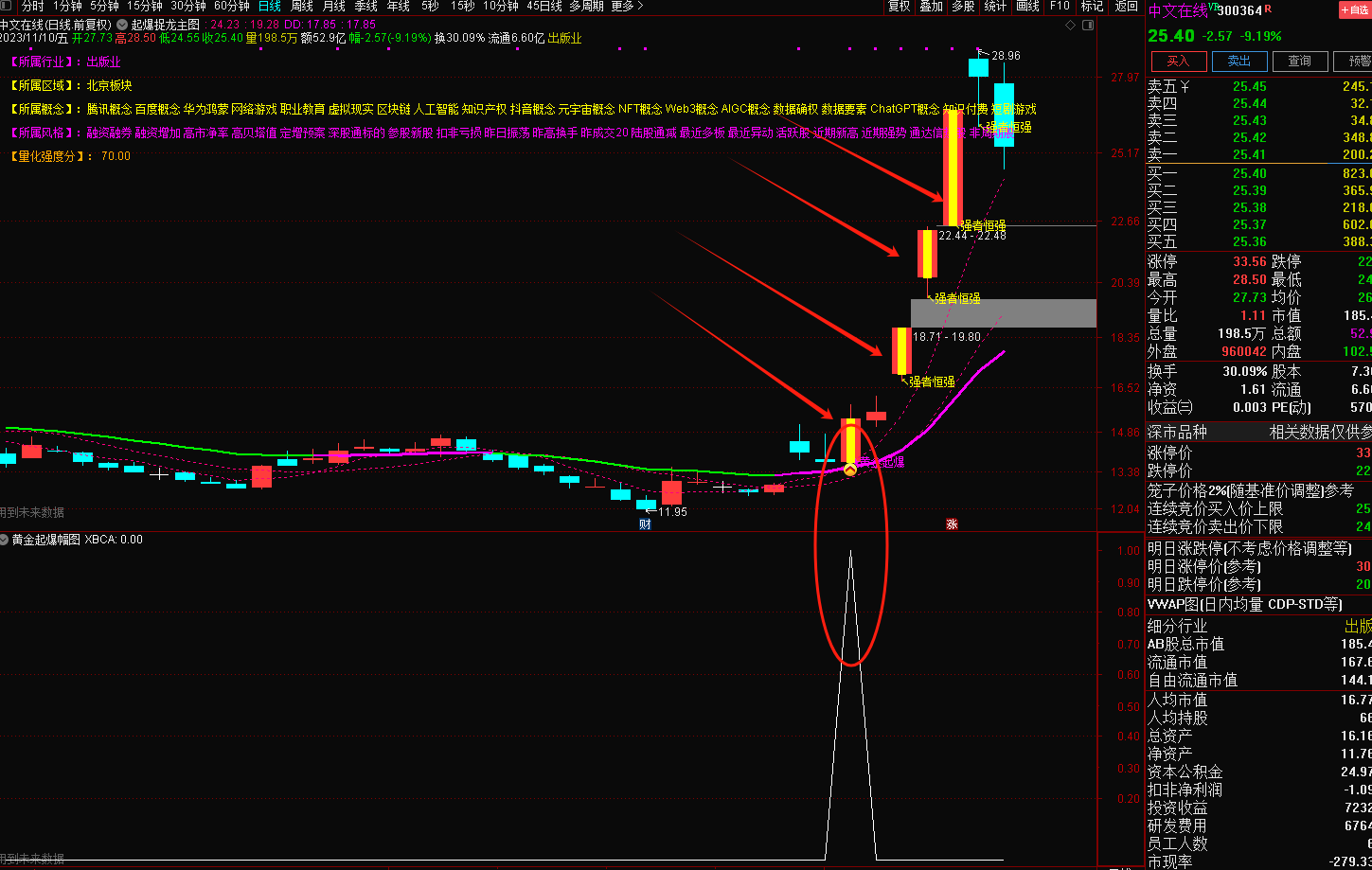Click the 查询 query button
This screenshot has width=1372, height=870.
click(x=1299, y=61)
